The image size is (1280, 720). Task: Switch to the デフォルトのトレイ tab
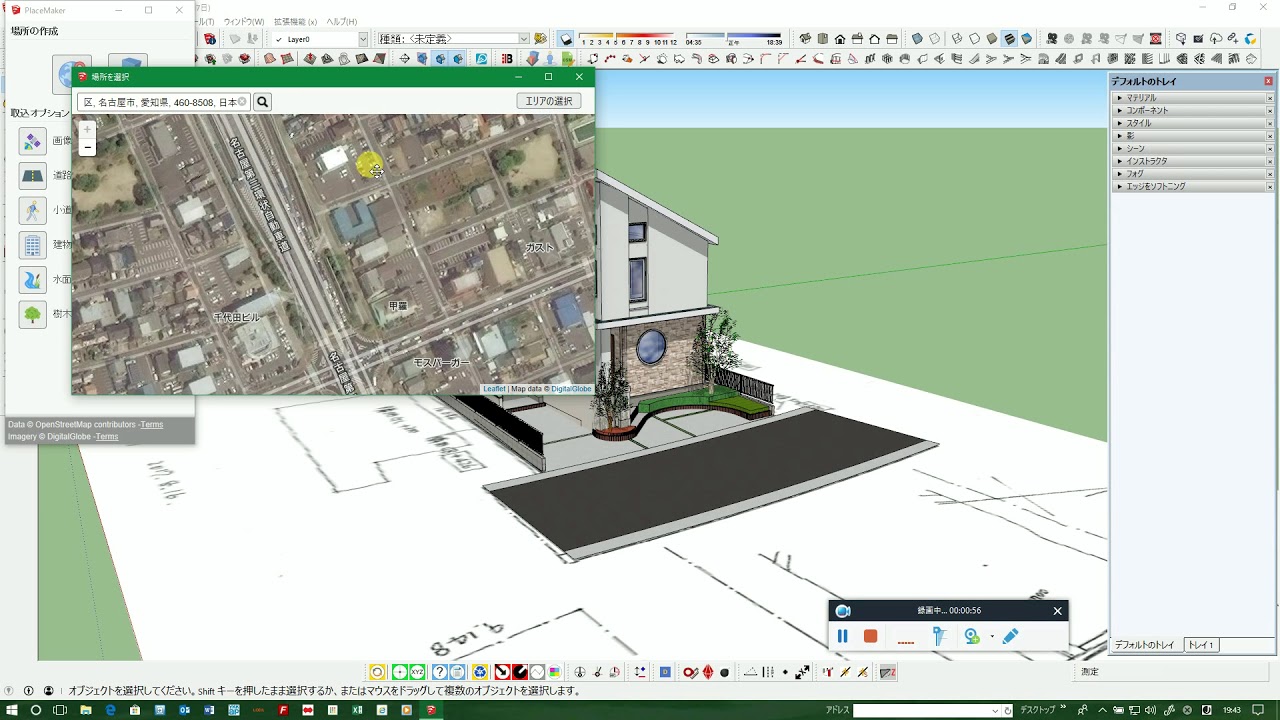[1145, 645]
